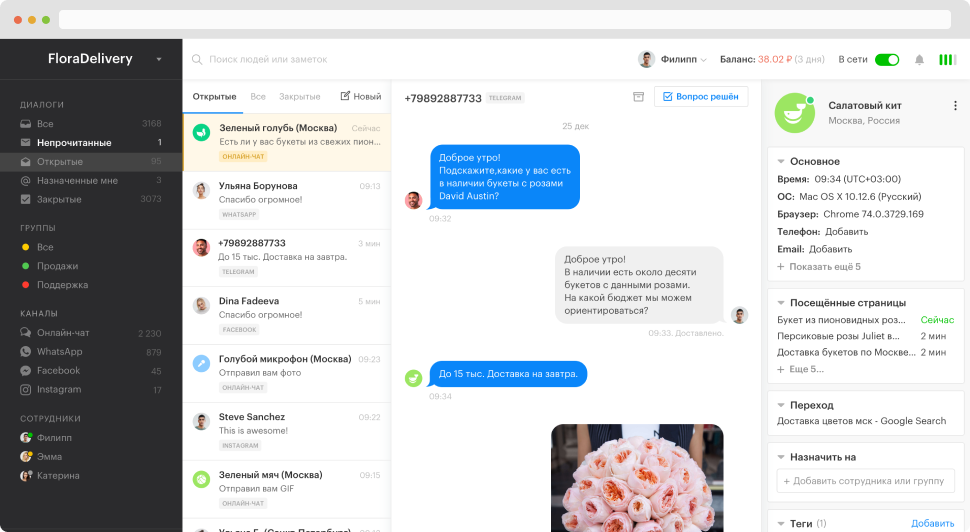Image resolution: width=970 pixels, height=532 pixels.
Task: Click Ульяна Борунова avatar in list
Action: point(201,190)
